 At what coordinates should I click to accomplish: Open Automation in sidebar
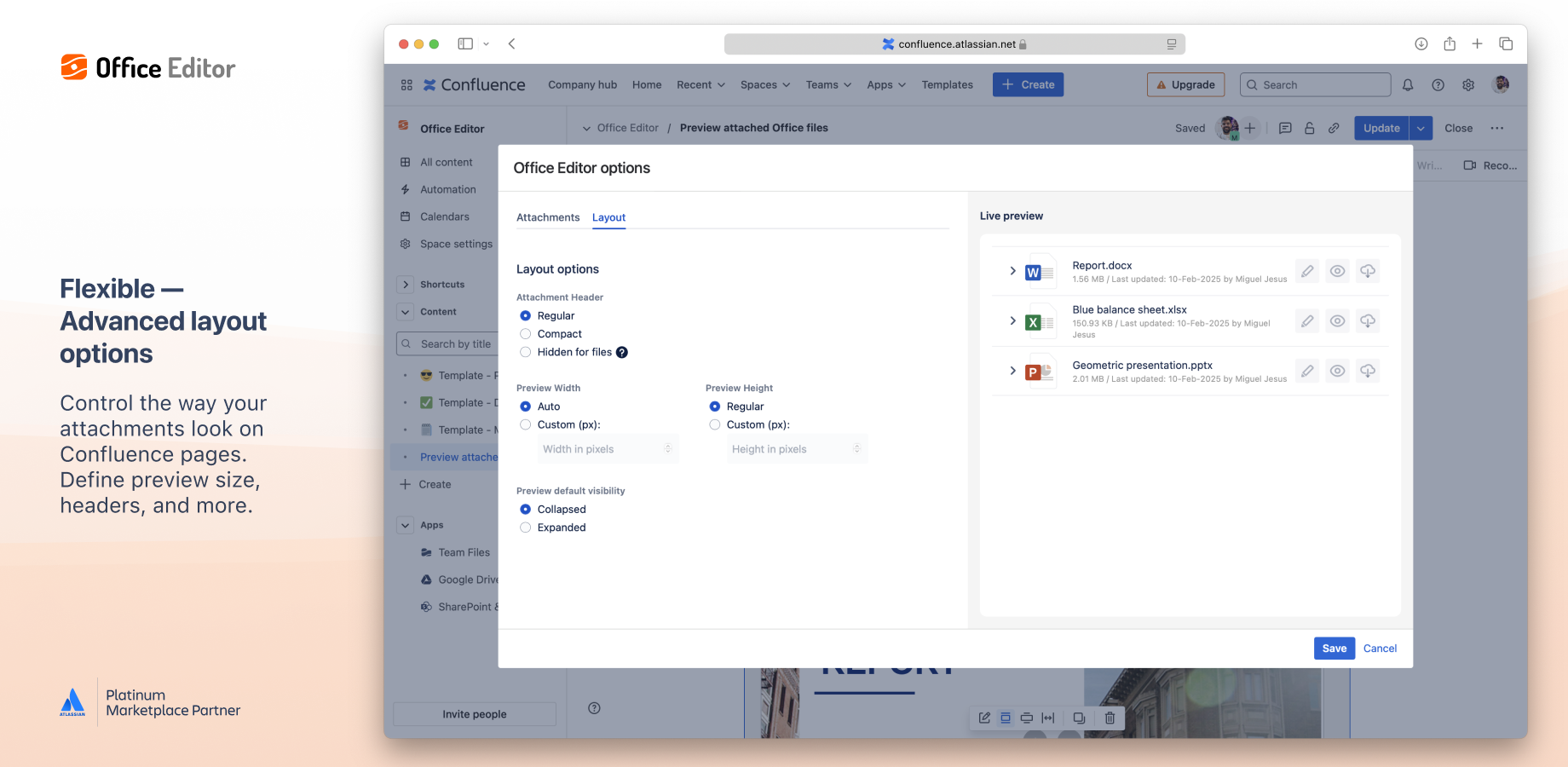point(447,189)
